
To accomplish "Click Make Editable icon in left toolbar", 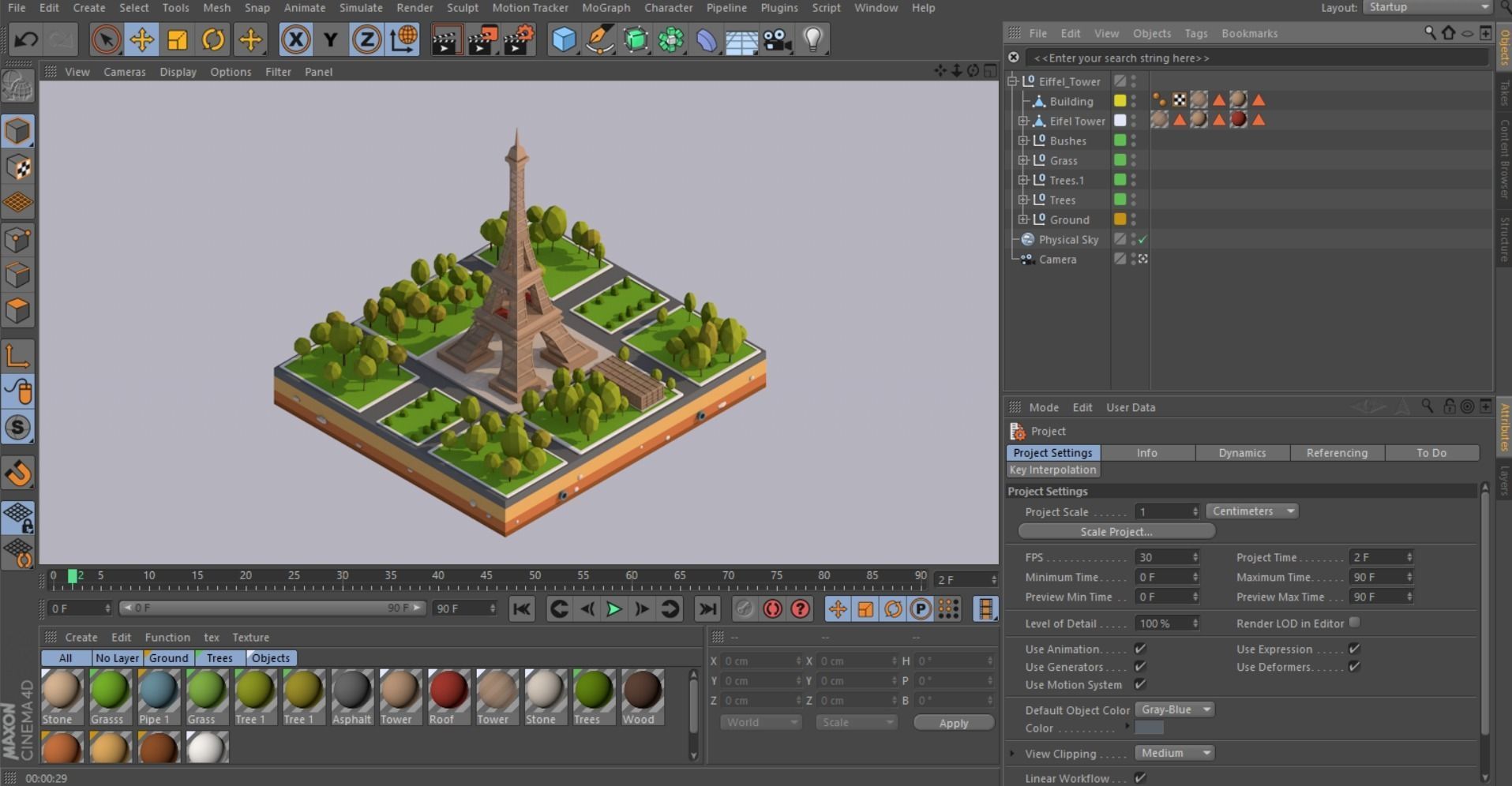I will [17, 87].
